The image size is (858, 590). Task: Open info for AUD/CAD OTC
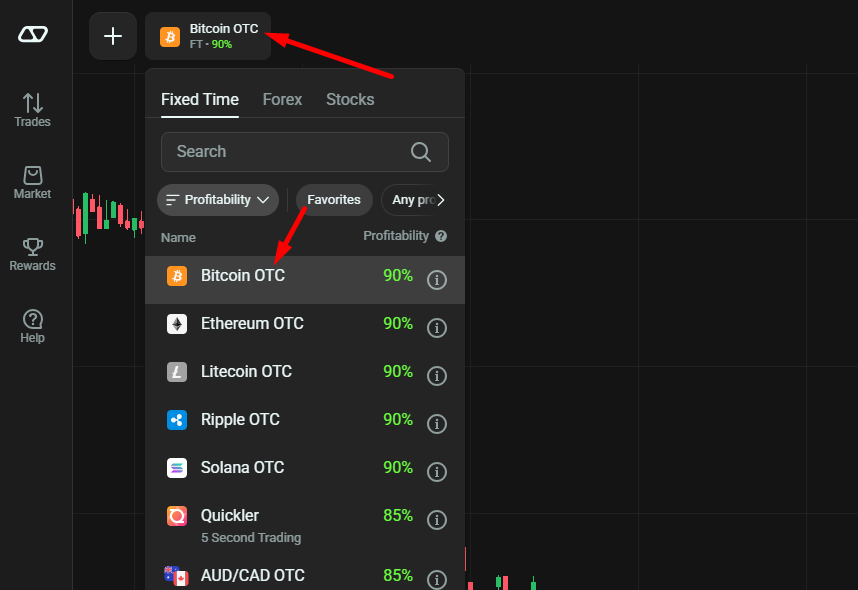437,580
